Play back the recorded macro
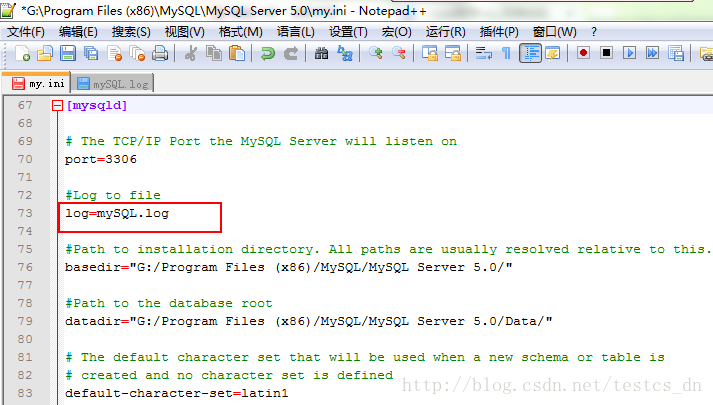Viewport: 713px width, 405px height. pos(629,53)
